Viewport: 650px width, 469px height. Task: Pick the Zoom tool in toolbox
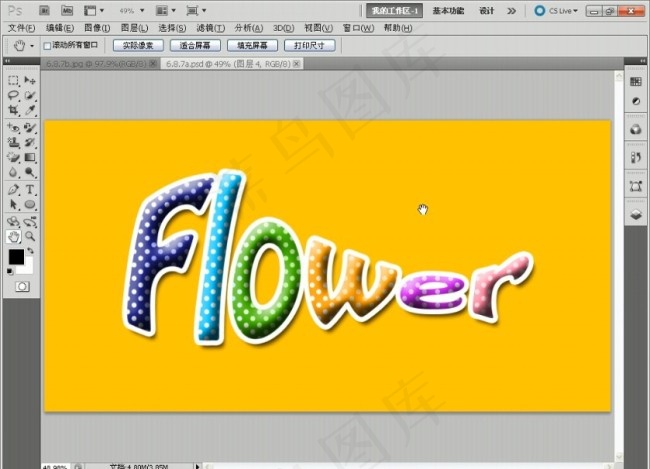click(x=30, y=236)
